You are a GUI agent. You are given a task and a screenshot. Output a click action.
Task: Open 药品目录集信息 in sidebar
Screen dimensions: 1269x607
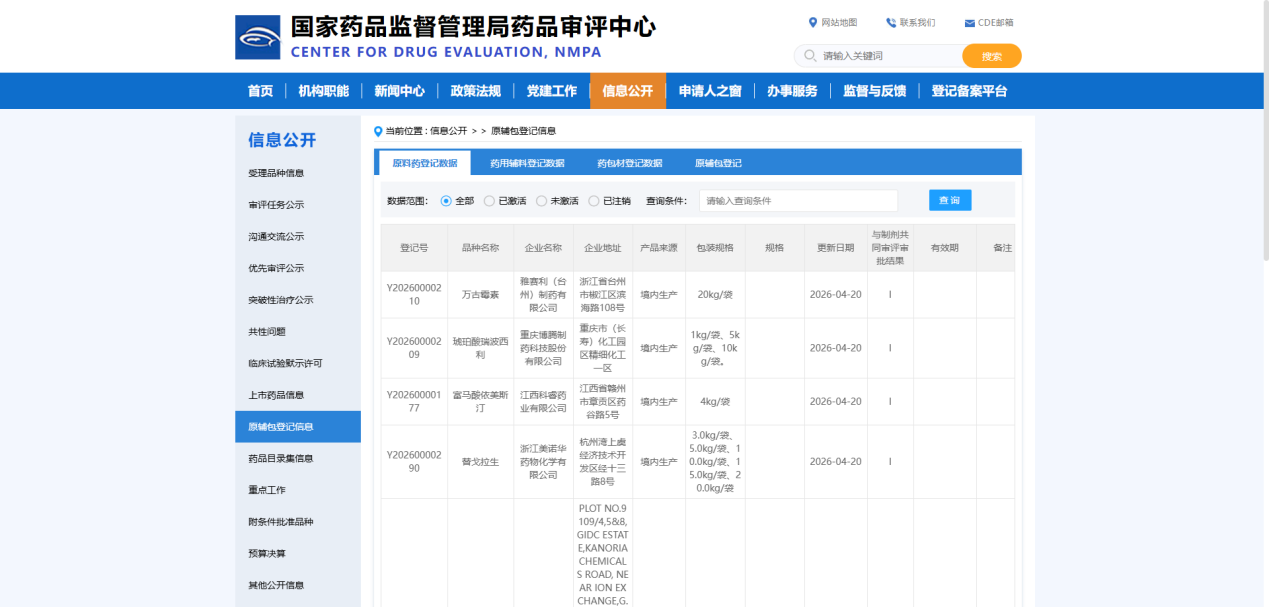(x=298, y=458)
